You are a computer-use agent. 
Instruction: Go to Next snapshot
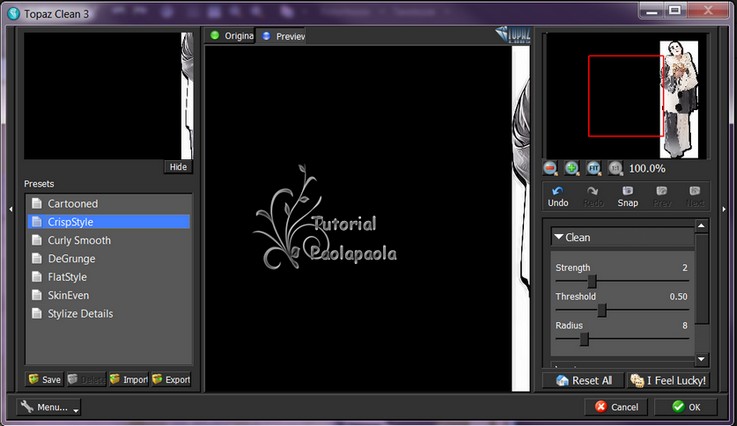click(695, 197)
